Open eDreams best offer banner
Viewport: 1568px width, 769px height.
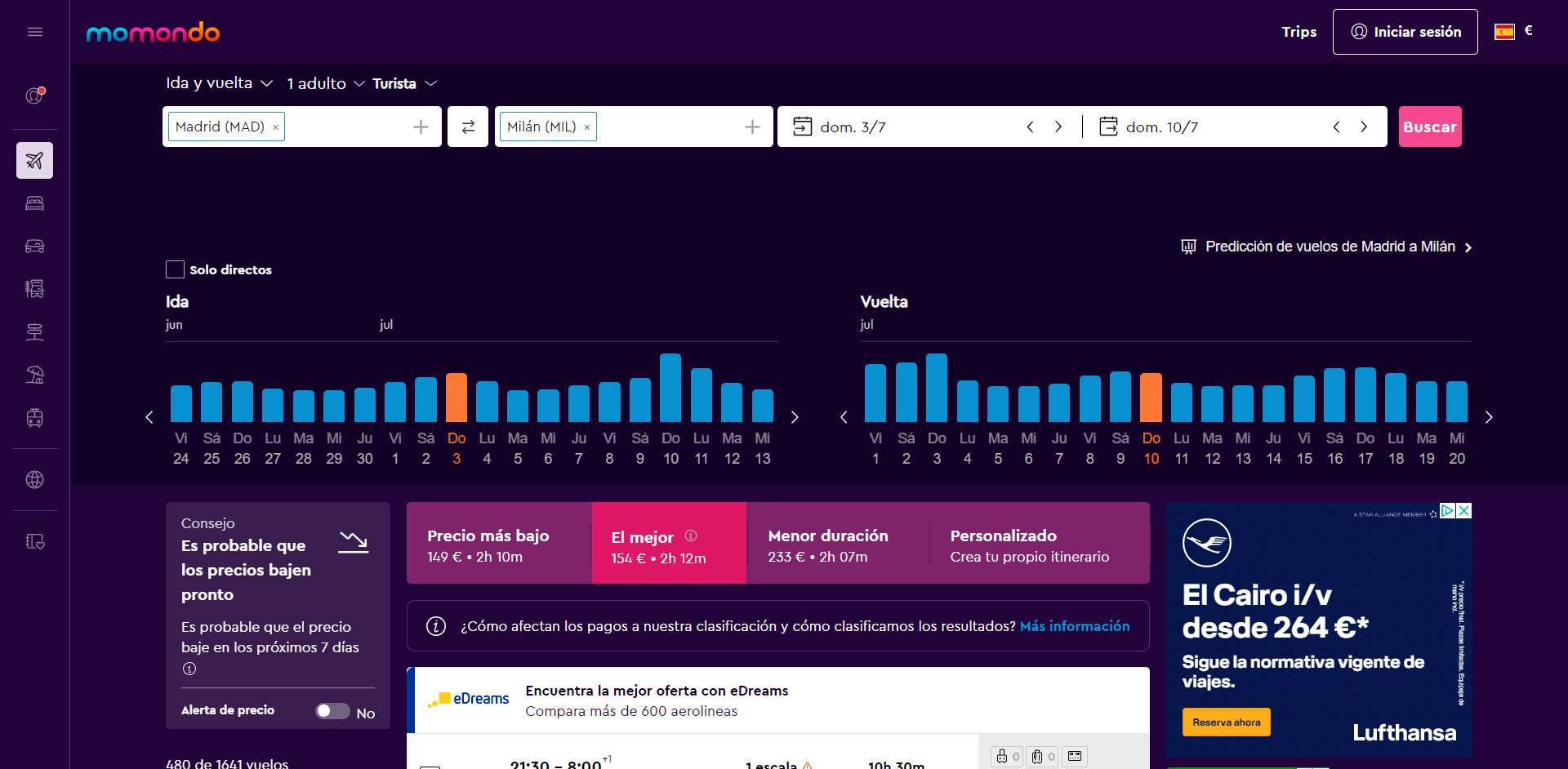(x=778, y=700)
